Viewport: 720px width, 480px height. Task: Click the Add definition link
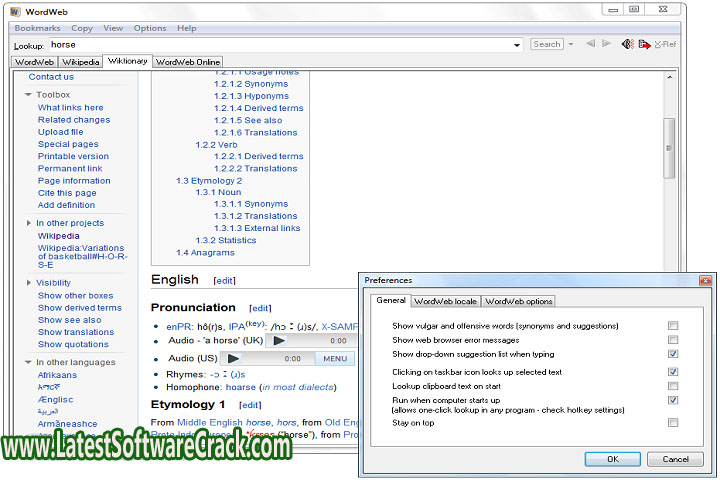pyautogui.click(x=67, y=205)
